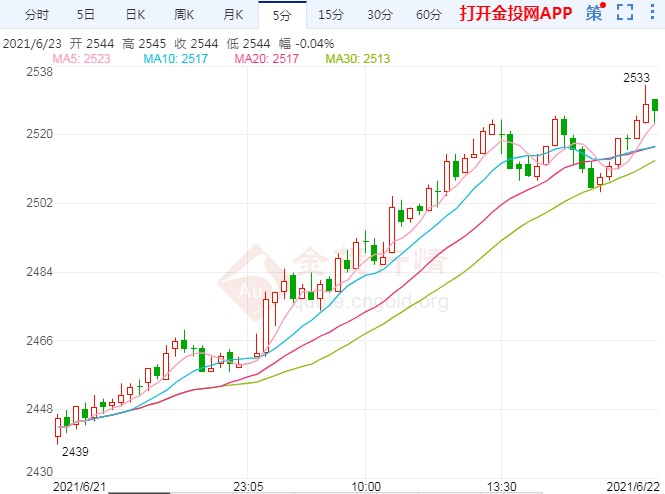Screen dimensions: 665x494
Task: Click the 2021/6/23 date in the quote line
Action: point(32,44)
